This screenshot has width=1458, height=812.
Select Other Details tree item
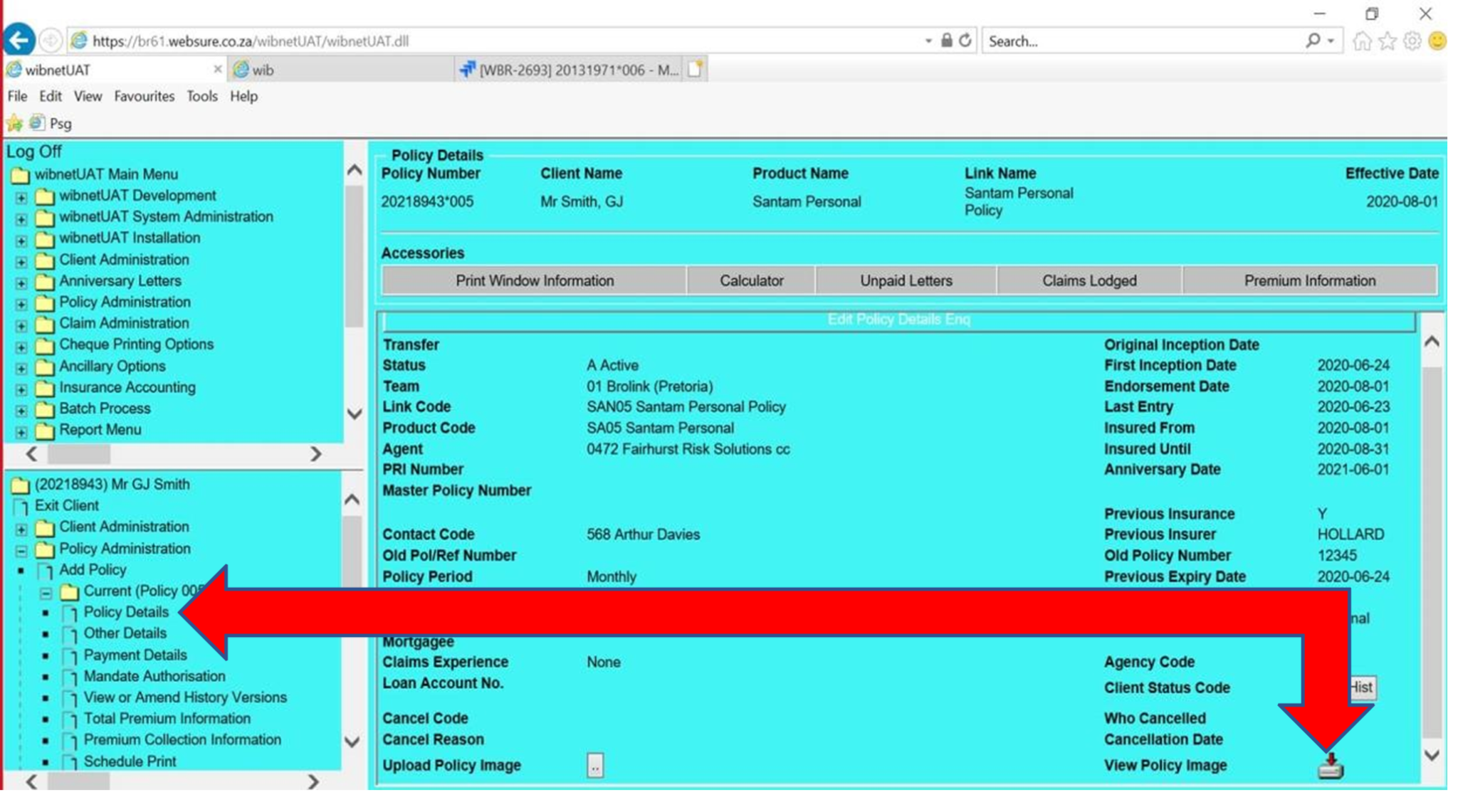coord(125,633)
